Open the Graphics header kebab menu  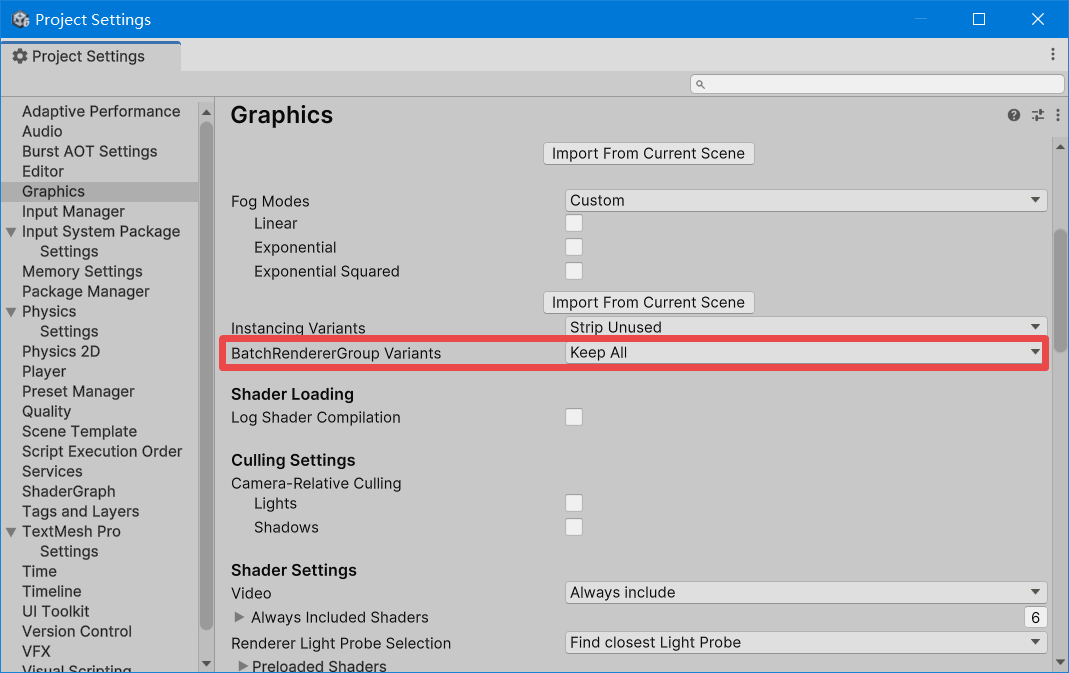[x=1057, y=115]
